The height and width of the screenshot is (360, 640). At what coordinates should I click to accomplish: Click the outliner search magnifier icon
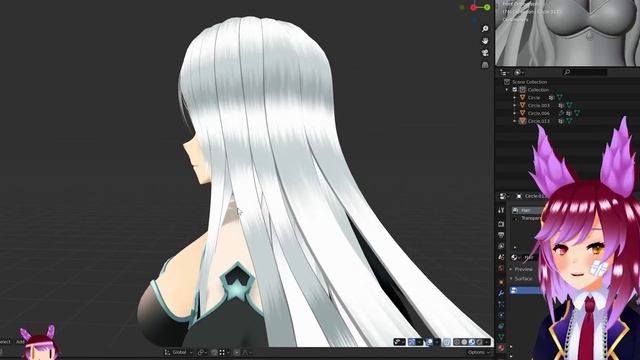pyautogui.click(x=567, y=72)
